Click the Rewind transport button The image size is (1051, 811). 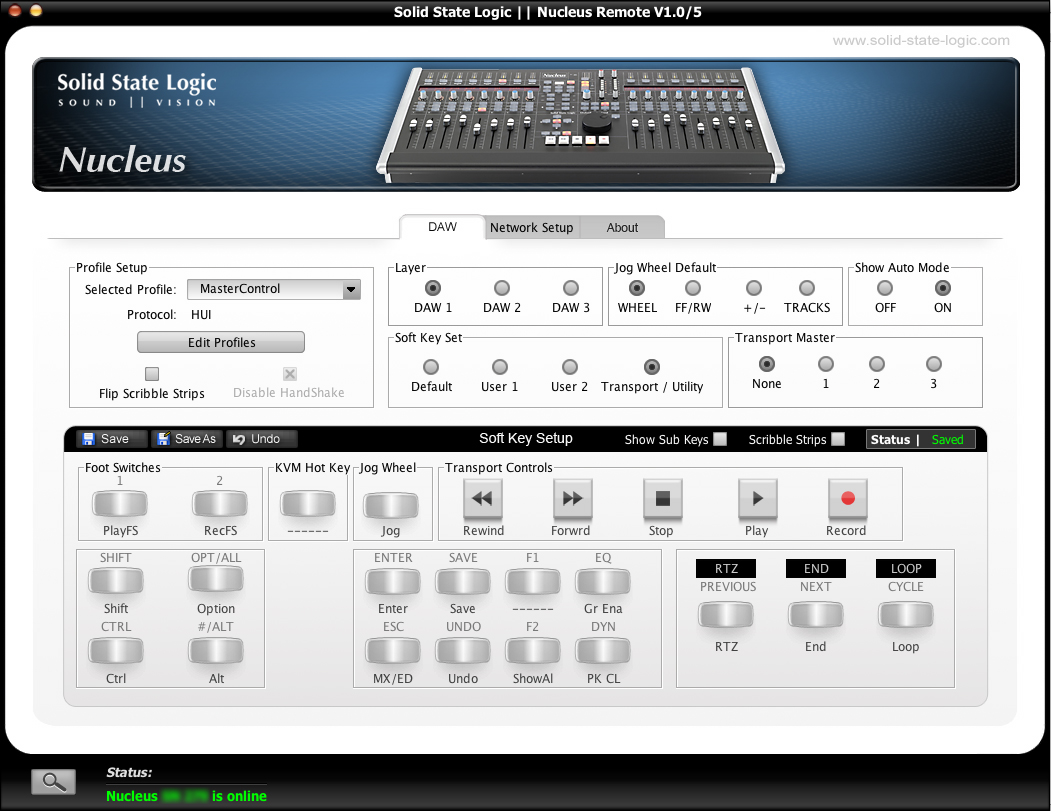[x=483, y=499]
